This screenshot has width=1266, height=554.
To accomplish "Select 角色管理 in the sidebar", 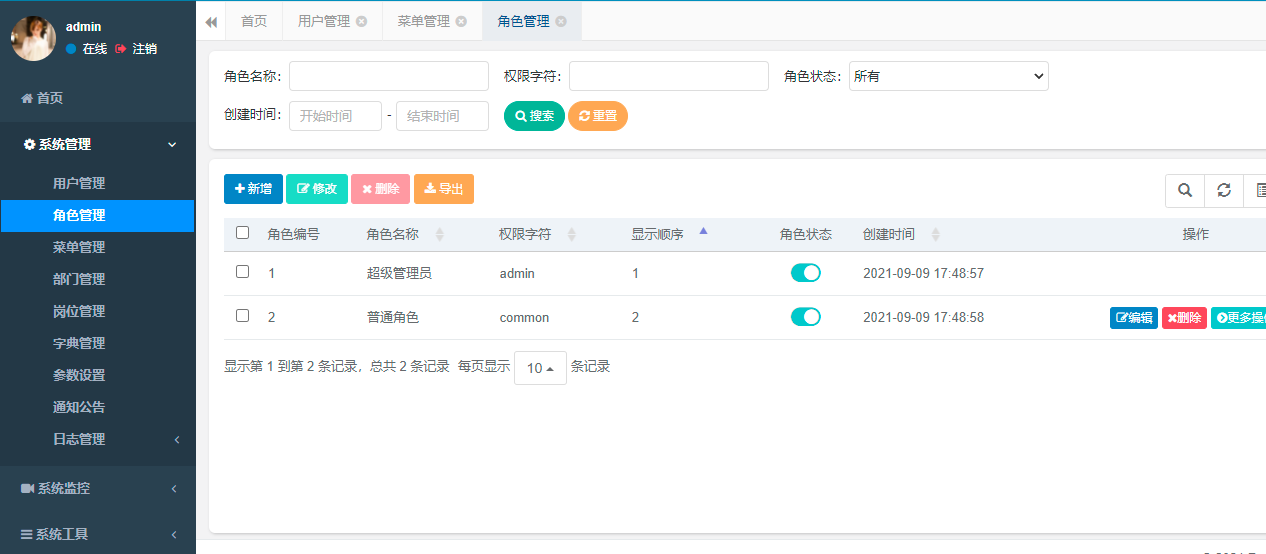I will tap(98, 215).
